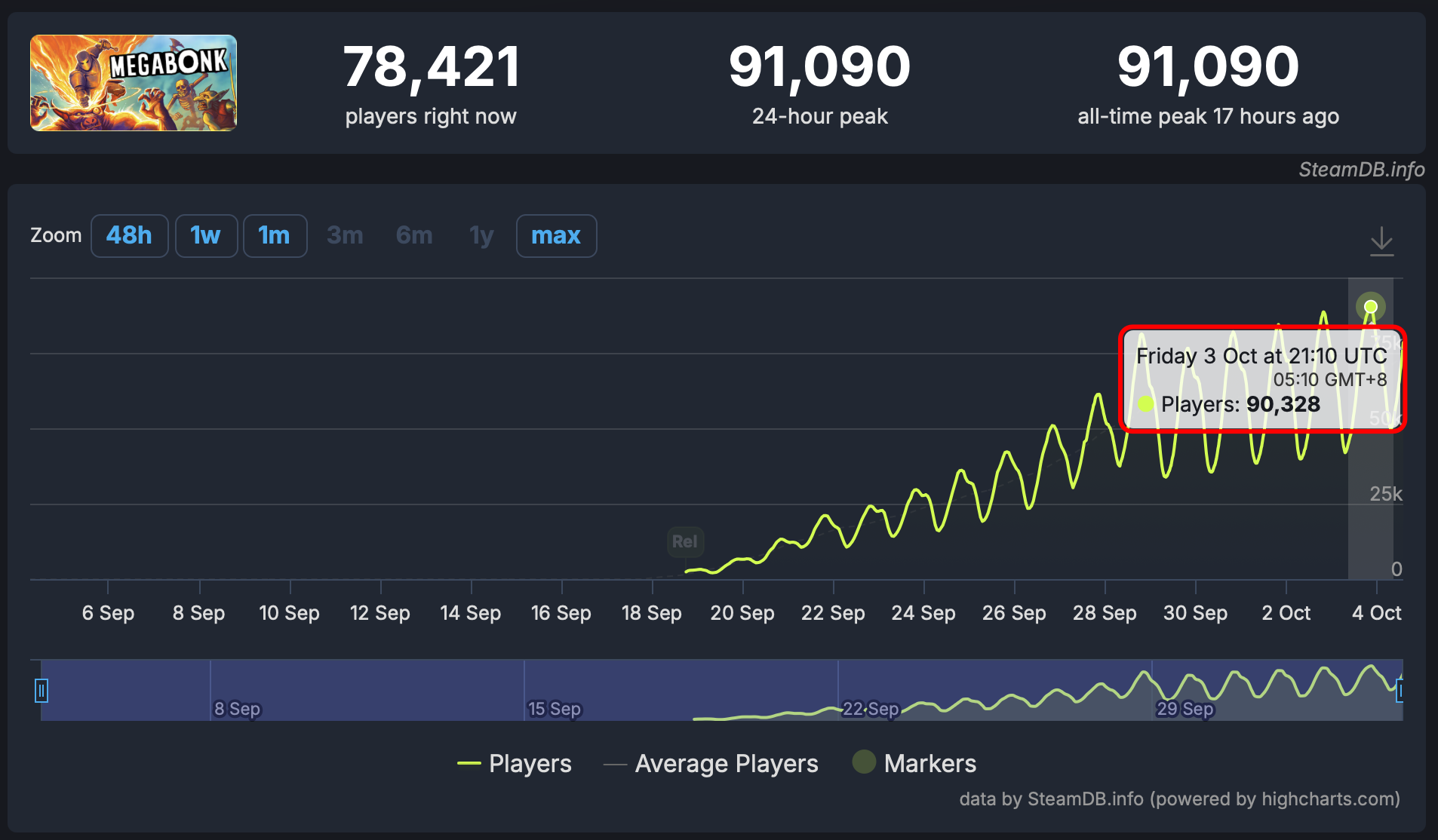Viewport: 1438px width, 840px height.
Task: Set zoom range to 1w
Action: click(206, 236)
